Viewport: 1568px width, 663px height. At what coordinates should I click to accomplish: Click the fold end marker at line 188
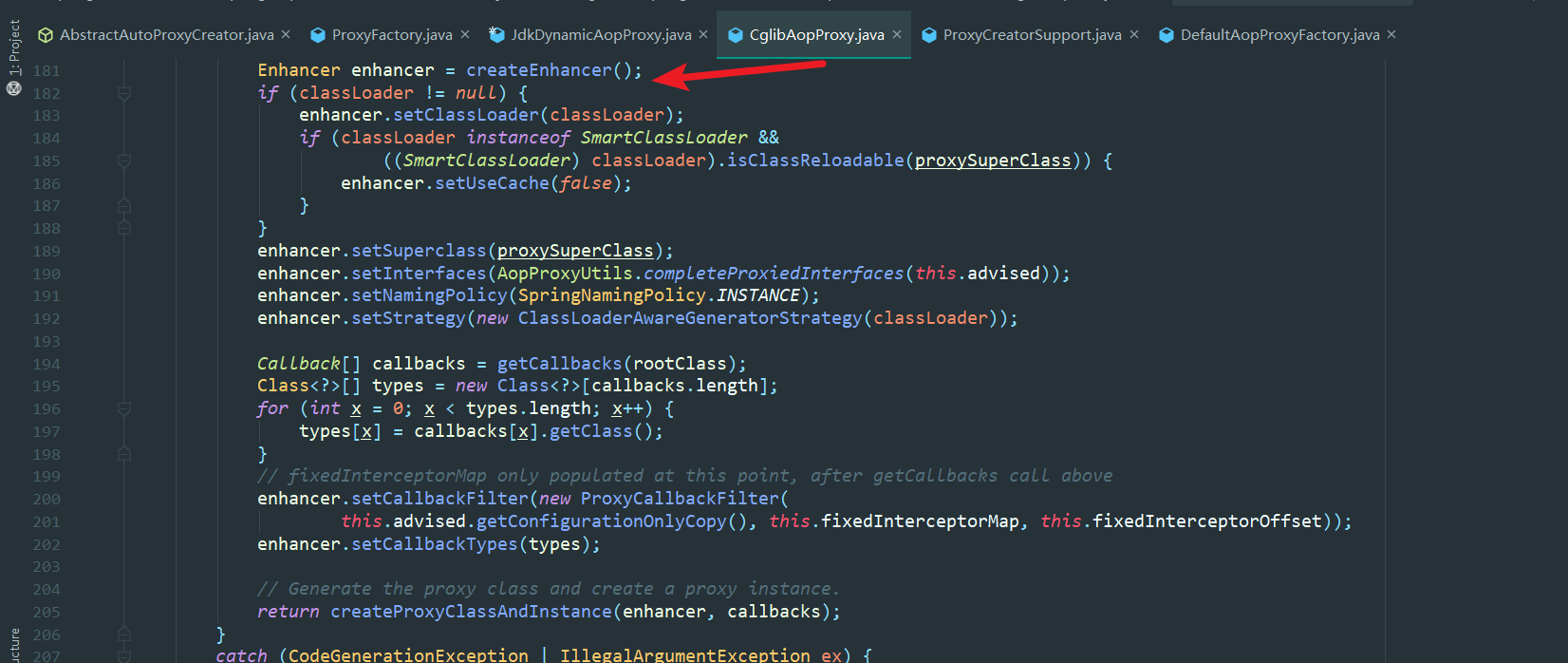click(124, 228)
